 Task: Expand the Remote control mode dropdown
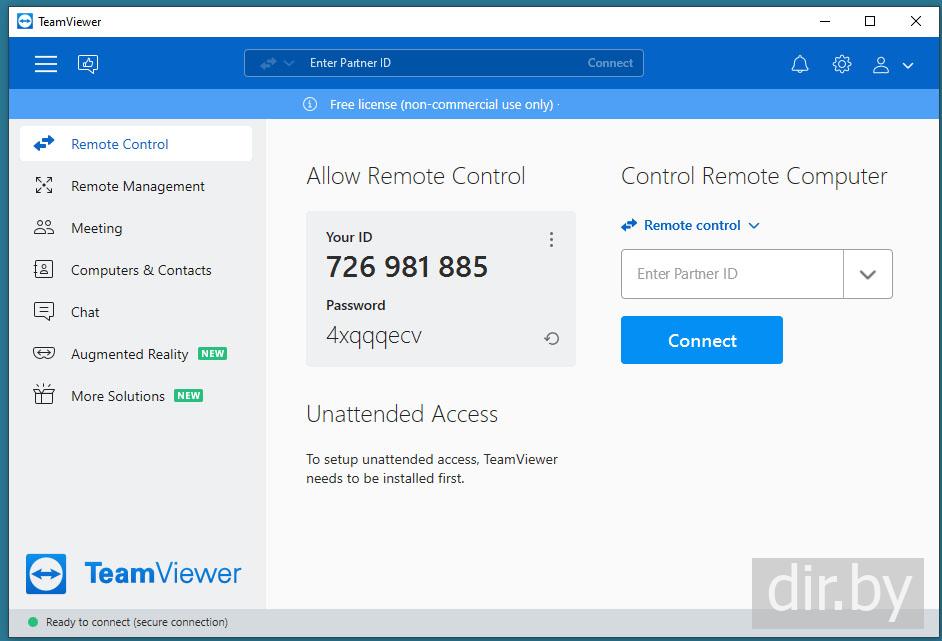pos(691,226)
